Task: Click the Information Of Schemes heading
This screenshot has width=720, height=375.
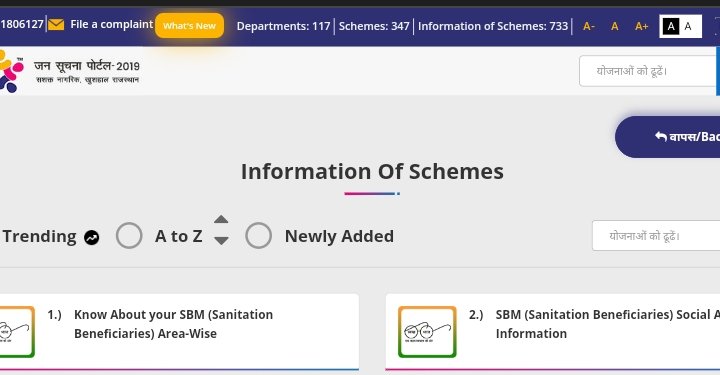Action: (x=372, y=171)
